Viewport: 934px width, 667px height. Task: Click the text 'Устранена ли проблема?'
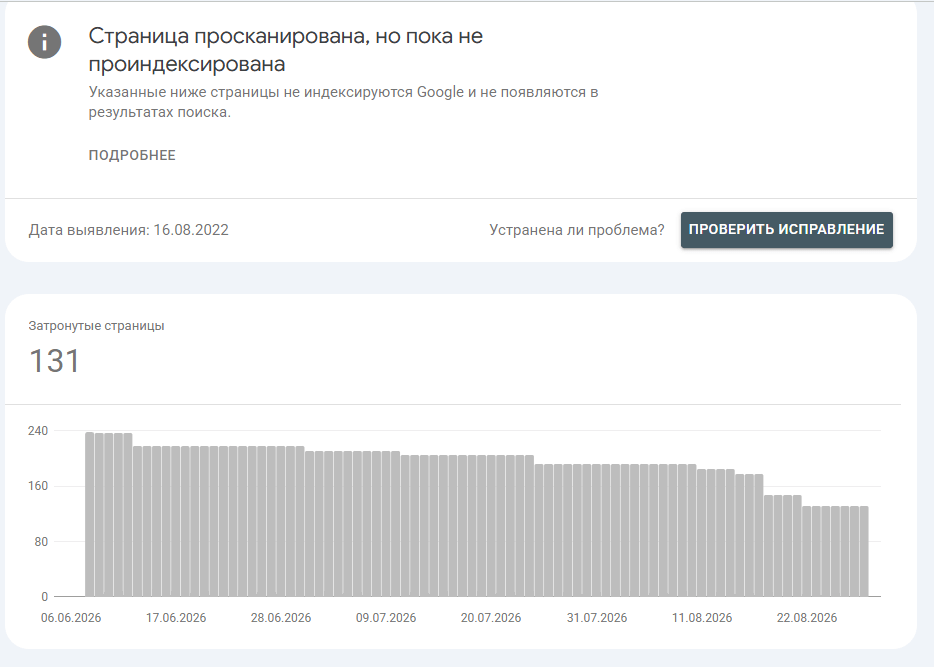[577, 230]
